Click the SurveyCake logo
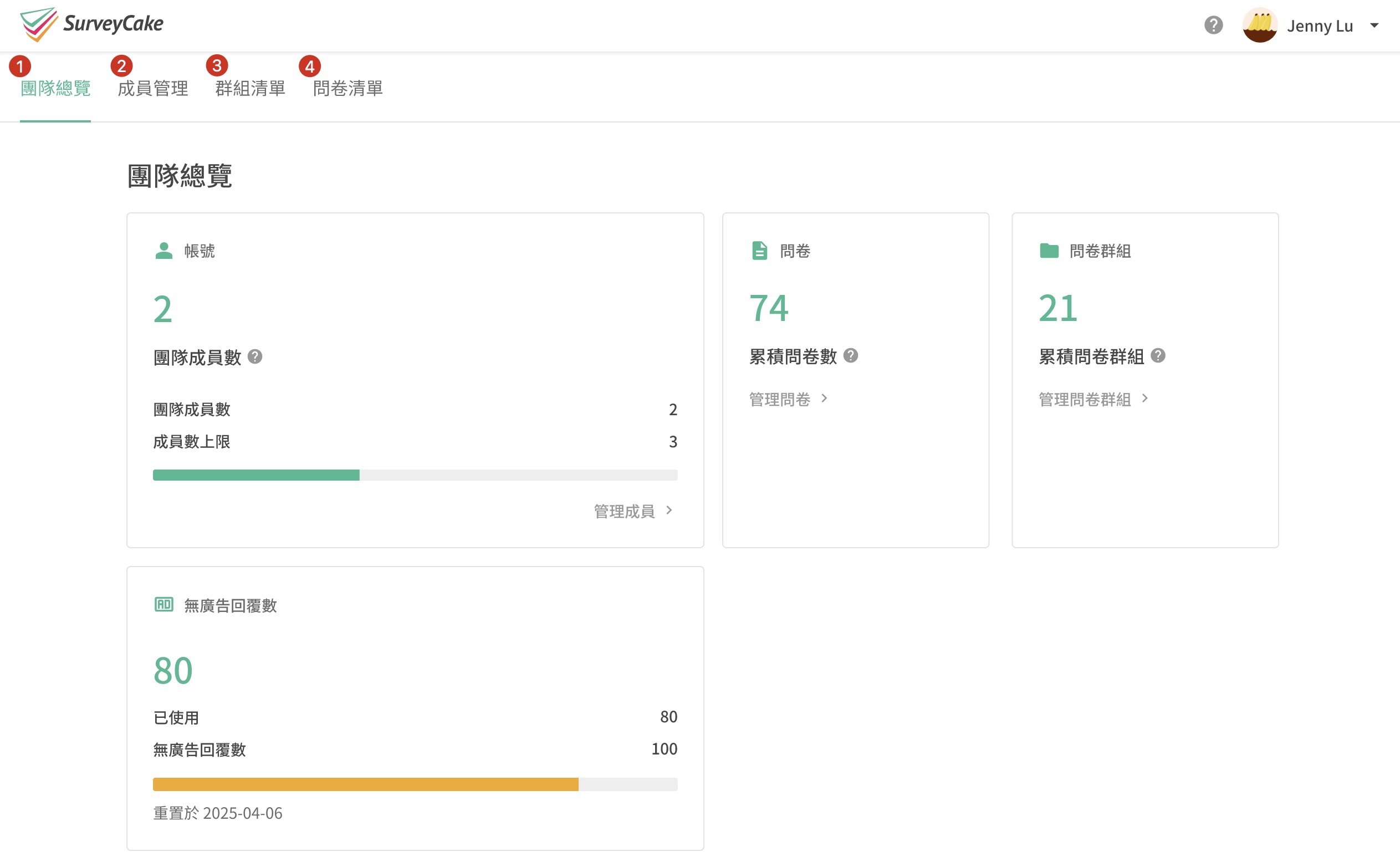Image resolution: width=1400 pixels, height=867 pixels. 92,24
